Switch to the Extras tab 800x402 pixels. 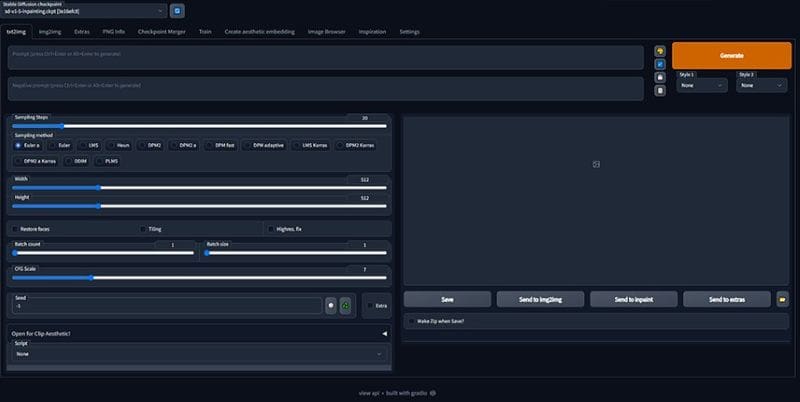(82, 32)
